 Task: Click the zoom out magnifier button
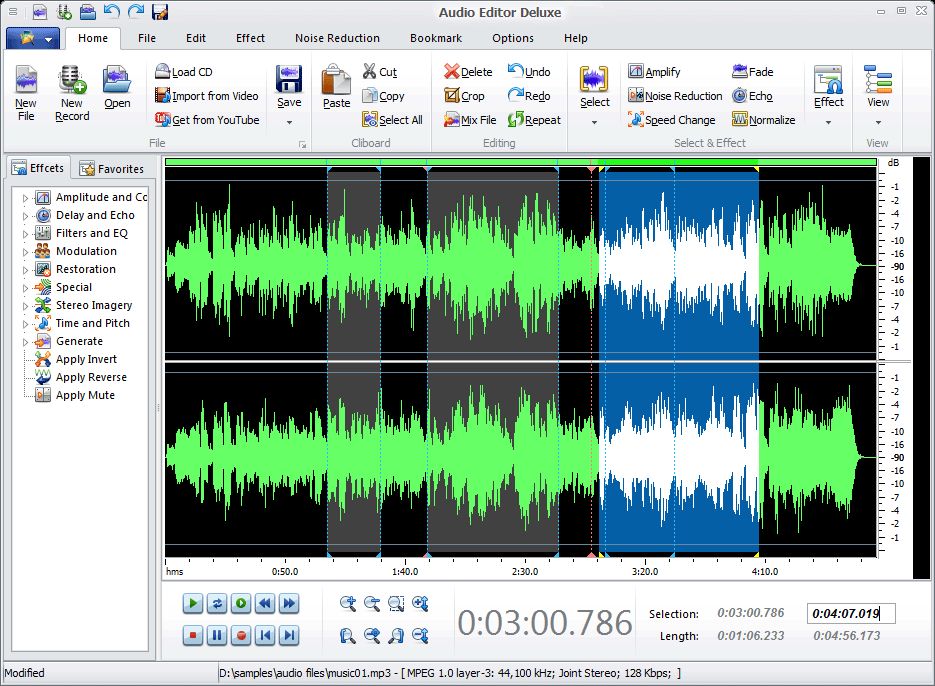372,604
